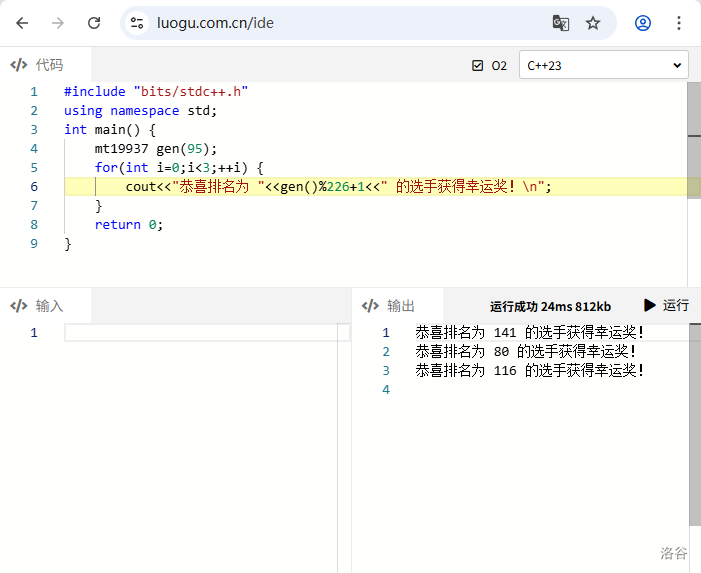Open the C++23 language dropdown
This screenshot has width=701, height=573.
[603, 66]
